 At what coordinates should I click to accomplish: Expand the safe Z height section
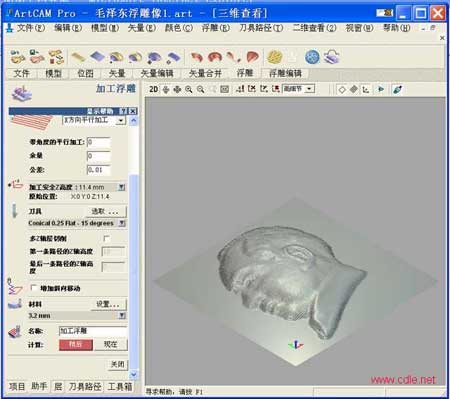(122, 187)
